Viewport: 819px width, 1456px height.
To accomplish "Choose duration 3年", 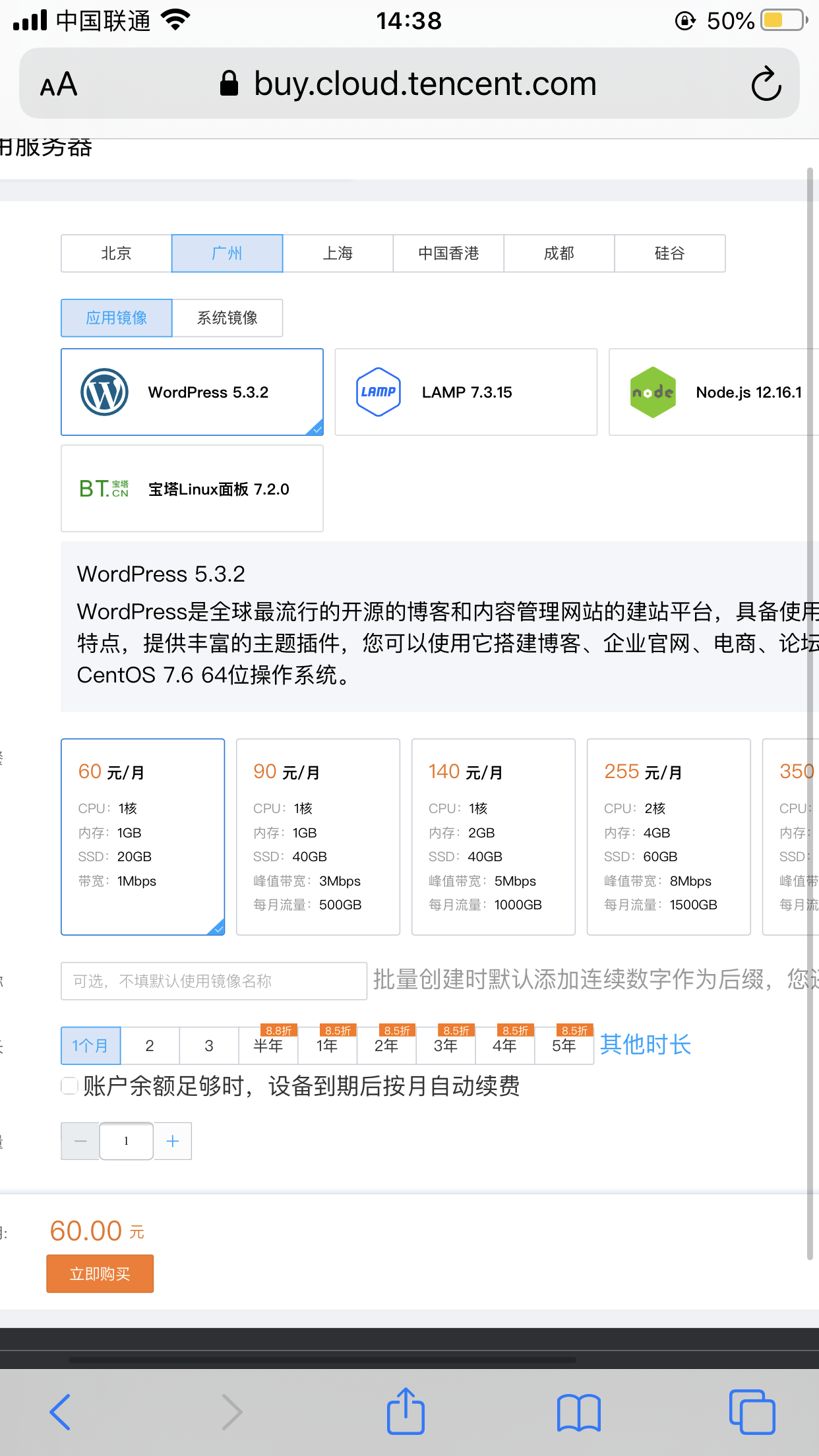I will (x=446, y=1046).
